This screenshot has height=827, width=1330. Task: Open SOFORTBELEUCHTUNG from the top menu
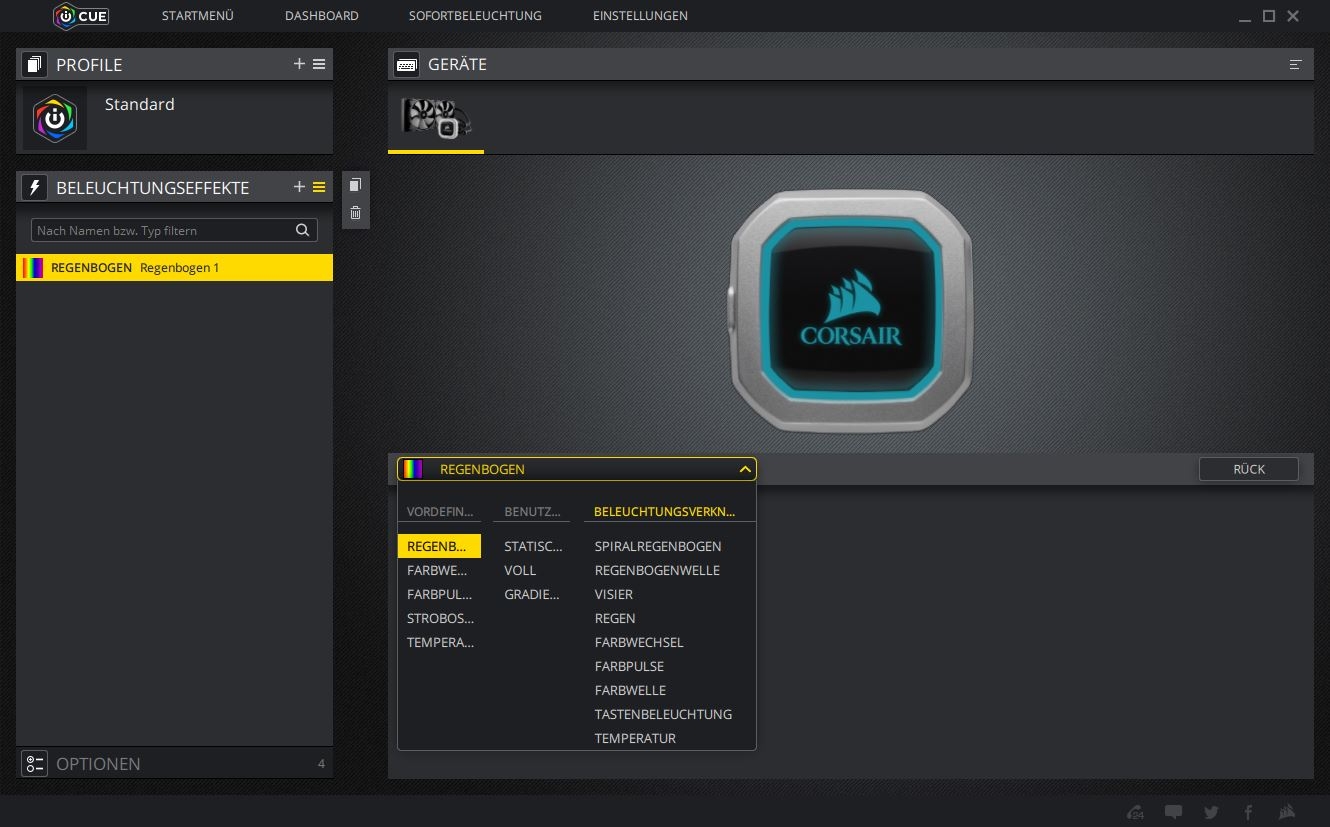[475, 16]
